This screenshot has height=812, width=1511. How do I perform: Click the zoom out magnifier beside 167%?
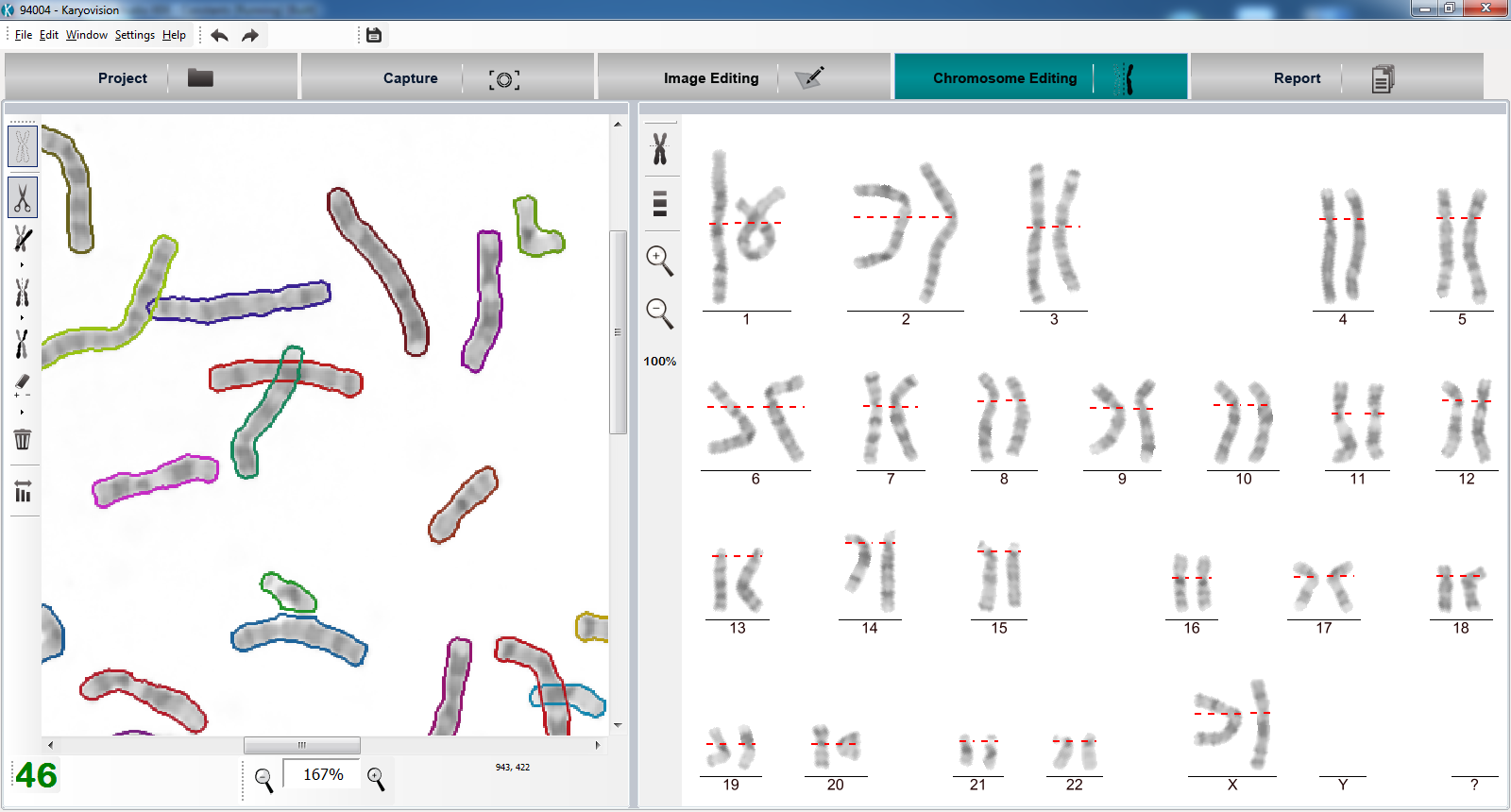click(x=264, y=779)
